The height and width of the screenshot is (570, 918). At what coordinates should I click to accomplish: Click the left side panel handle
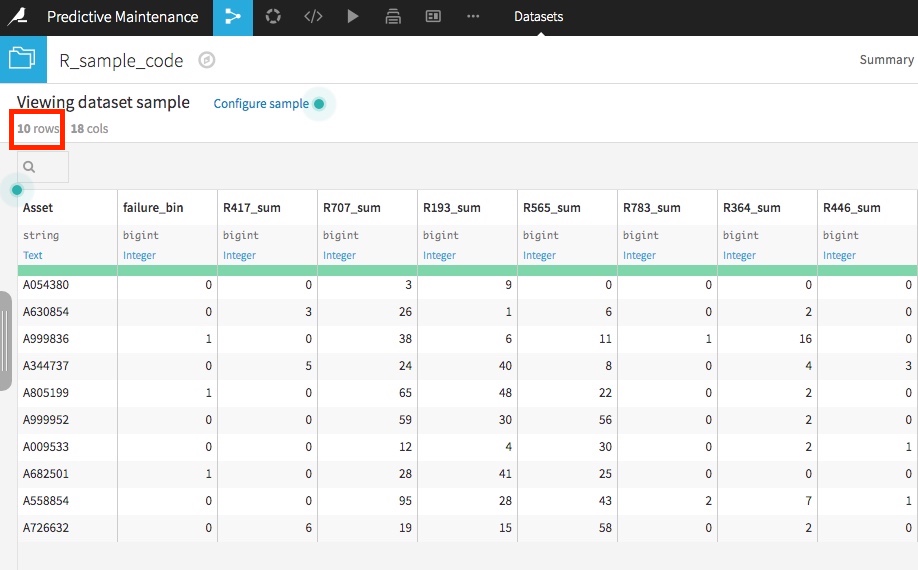coord(5,341)
